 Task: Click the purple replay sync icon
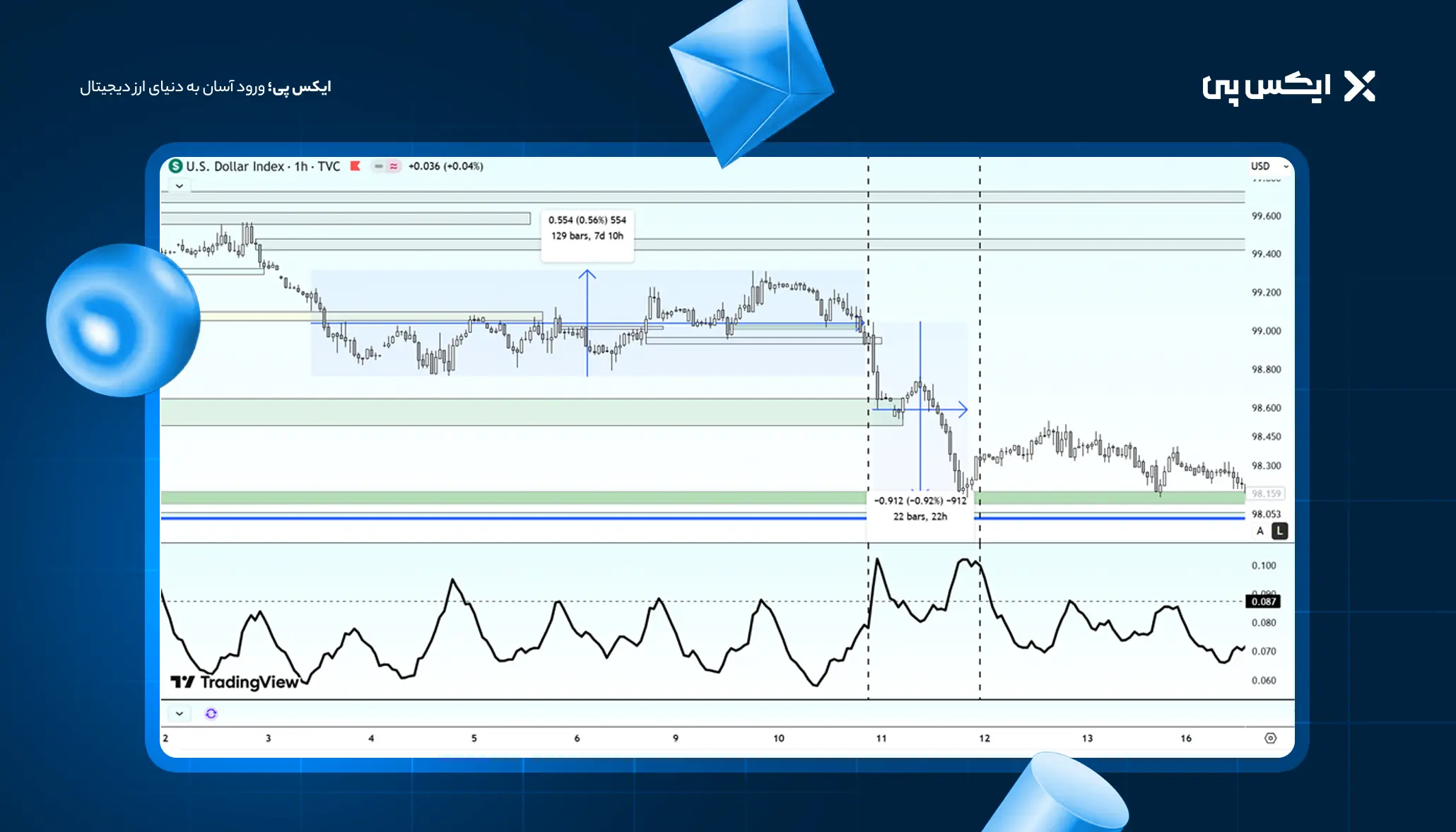coord(211,713)
